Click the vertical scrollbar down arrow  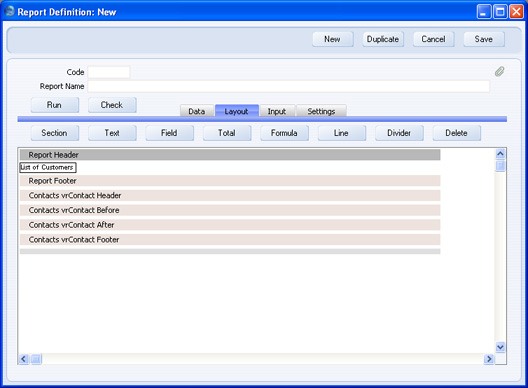click(x=500, y=347)
